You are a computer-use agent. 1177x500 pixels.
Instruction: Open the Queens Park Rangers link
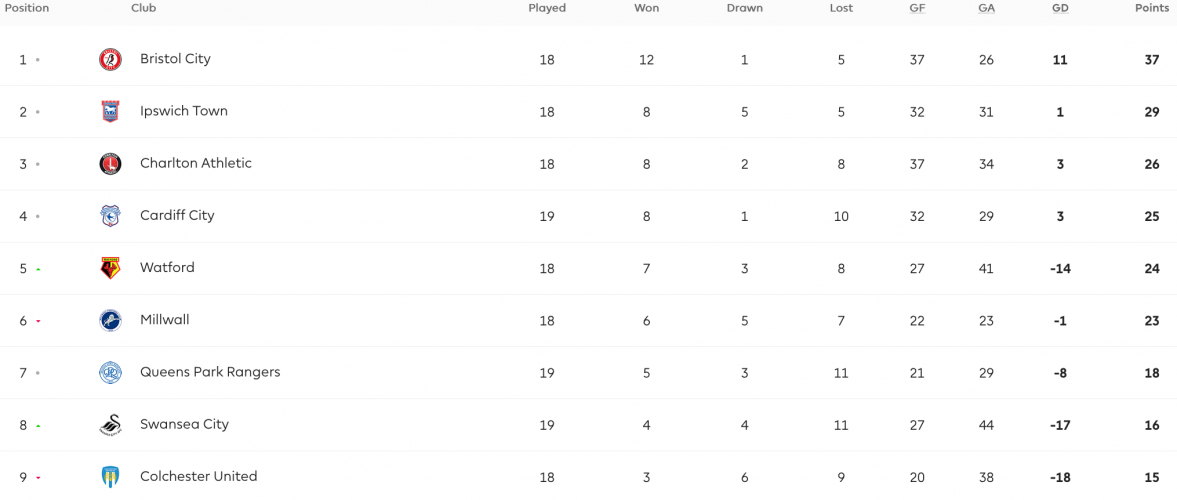click(x=210, y=372)
